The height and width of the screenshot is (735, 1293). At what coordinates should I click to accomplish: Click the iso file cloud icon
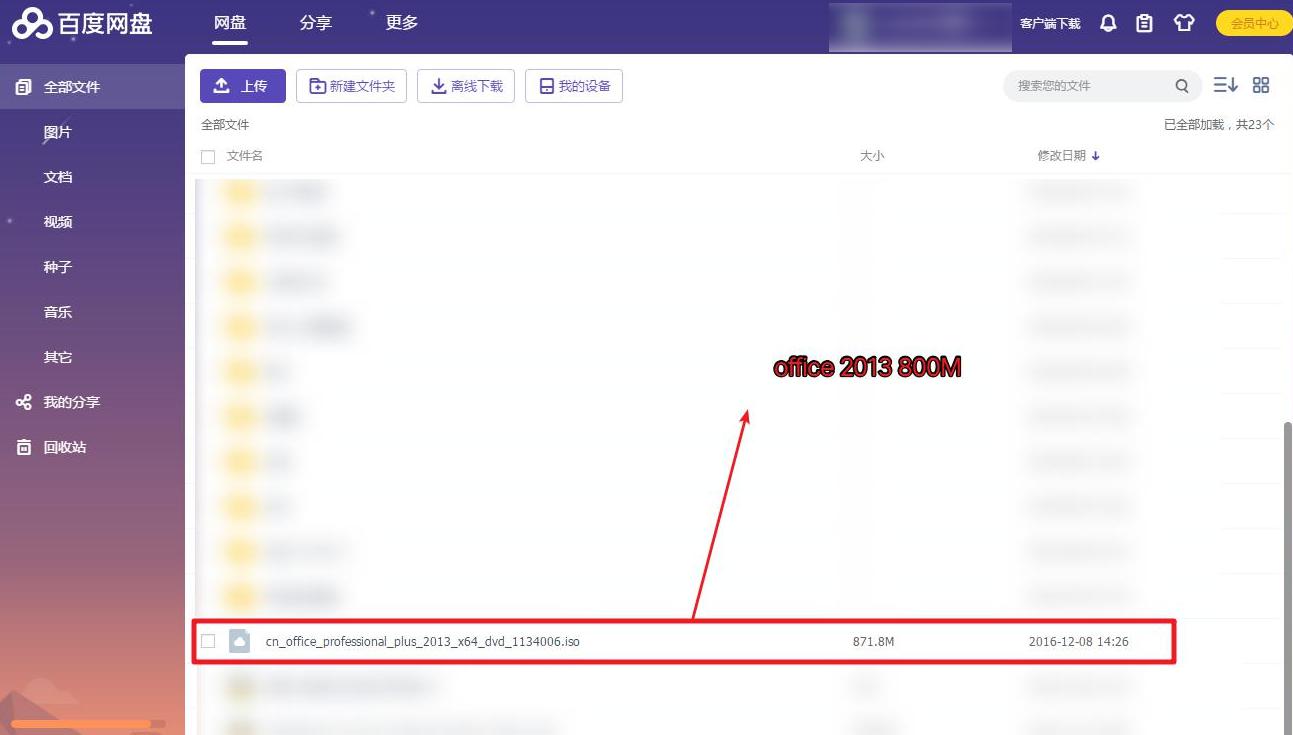(239, 641)
